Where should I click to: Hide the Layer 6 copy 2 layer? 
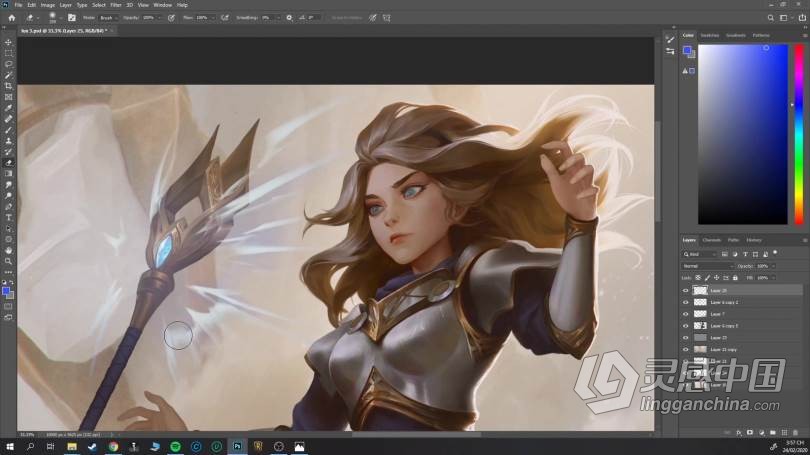click(x=686, y=302)
